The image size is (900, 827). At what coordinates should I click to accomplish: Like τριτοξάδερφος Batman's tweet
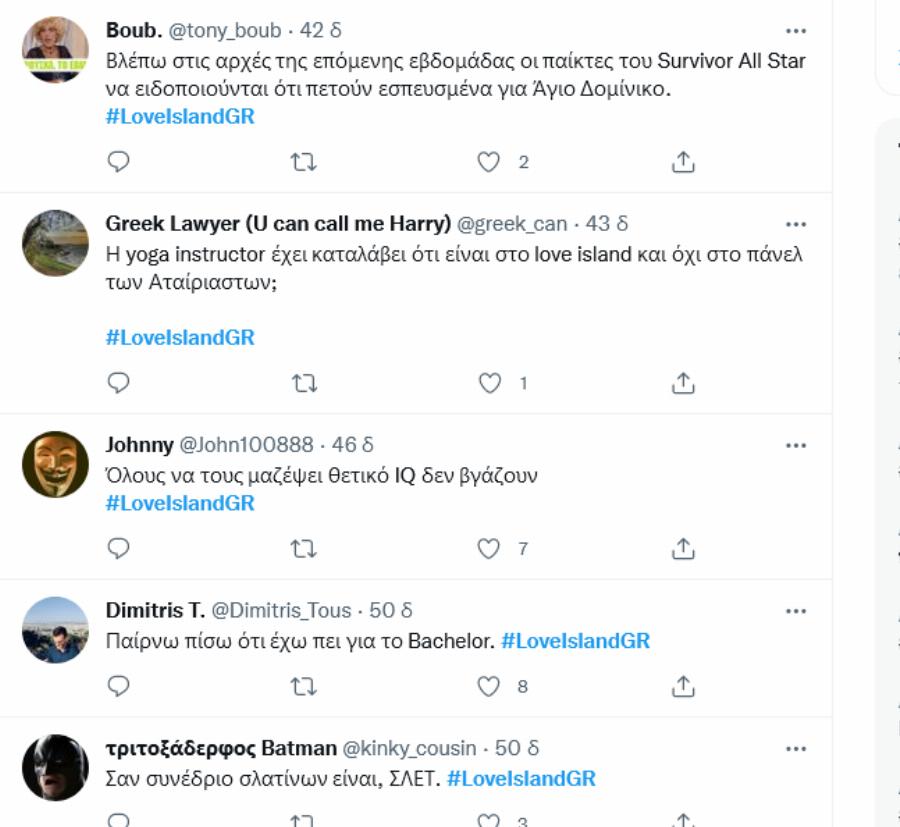(487, 822)
